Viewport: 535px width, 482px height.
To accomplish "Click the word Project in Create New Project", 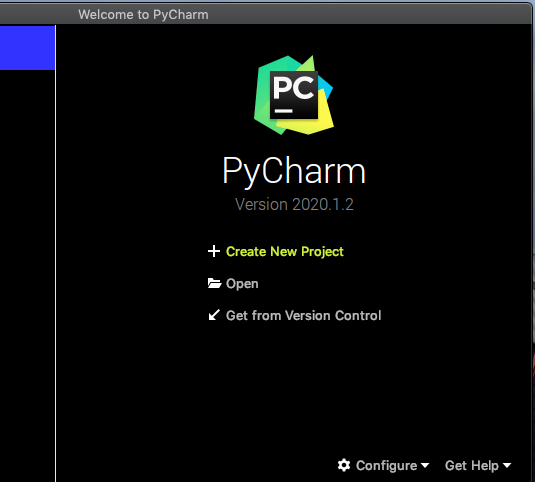I will (322, 252).
